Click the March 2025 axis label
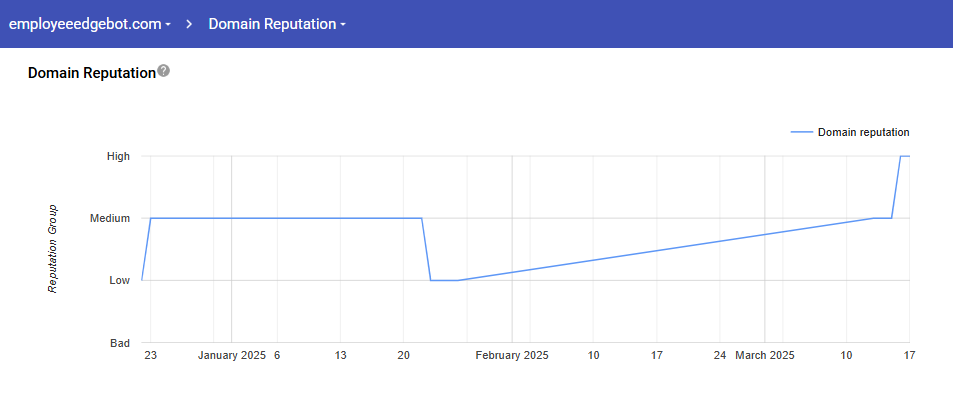Viewport: 953px width, 393px height. (x=765, y=356)
